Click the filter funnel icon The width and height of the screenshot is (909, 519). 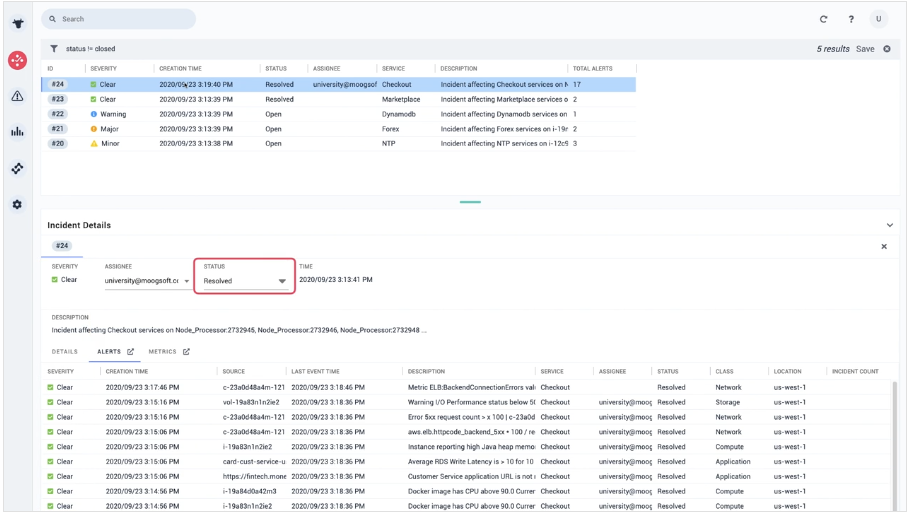(x=54, y=49)
